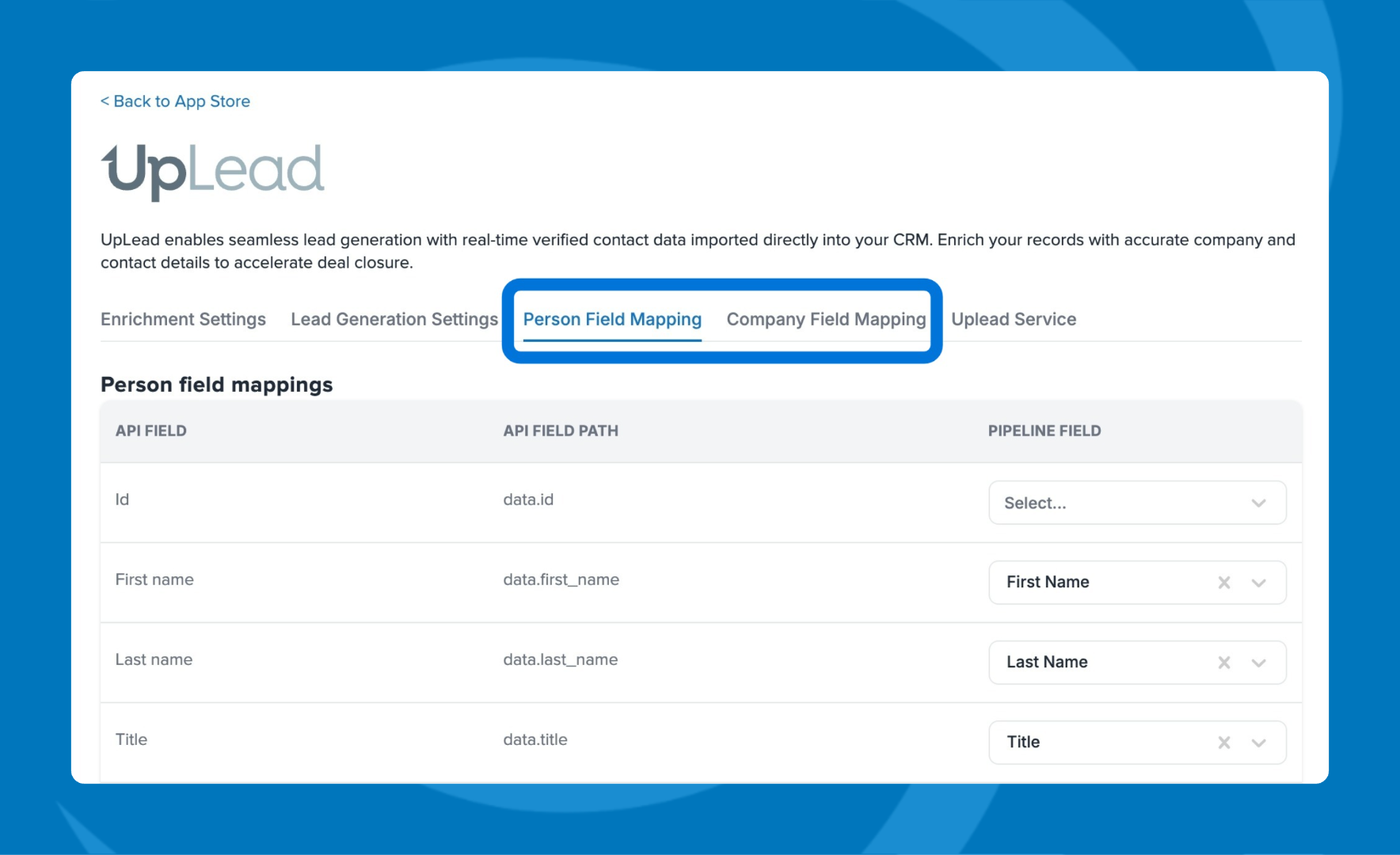Go to the Company Field Mapping tab
1400x855 pixels.
tap(826, 319)
